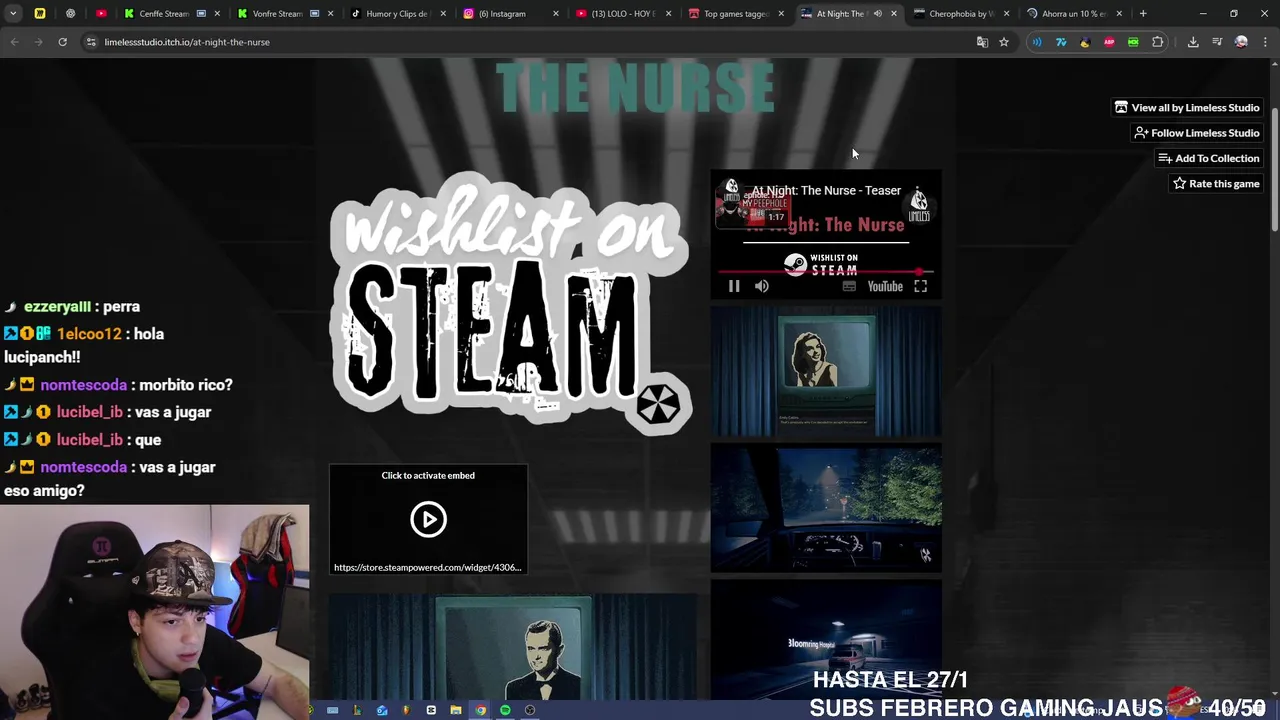Open Blooming Hospital screenshot thumbnail
Image resolution: width=1280 pixels, height=720 pixels.
click(826, 640)
